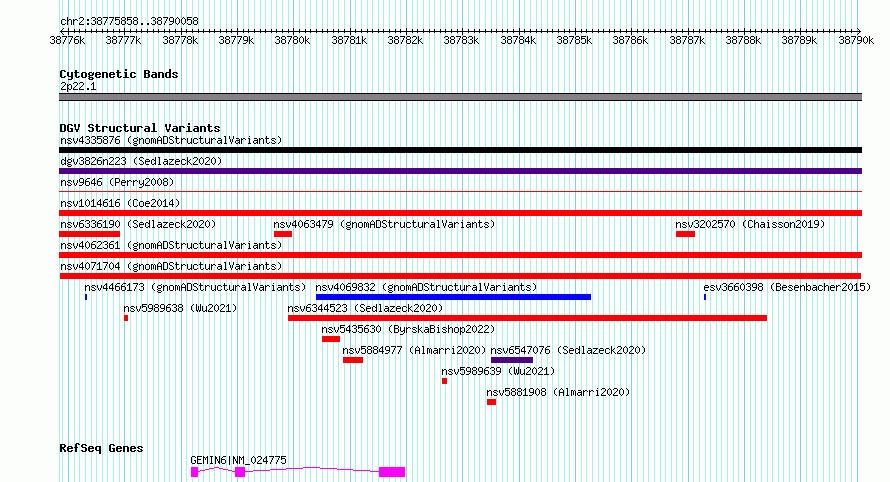Open the dgv3826n223 (Sedlazeck2020) label
Image resolution: width=890 pixels, height=482 pixels.
click(x=141, y=161)
